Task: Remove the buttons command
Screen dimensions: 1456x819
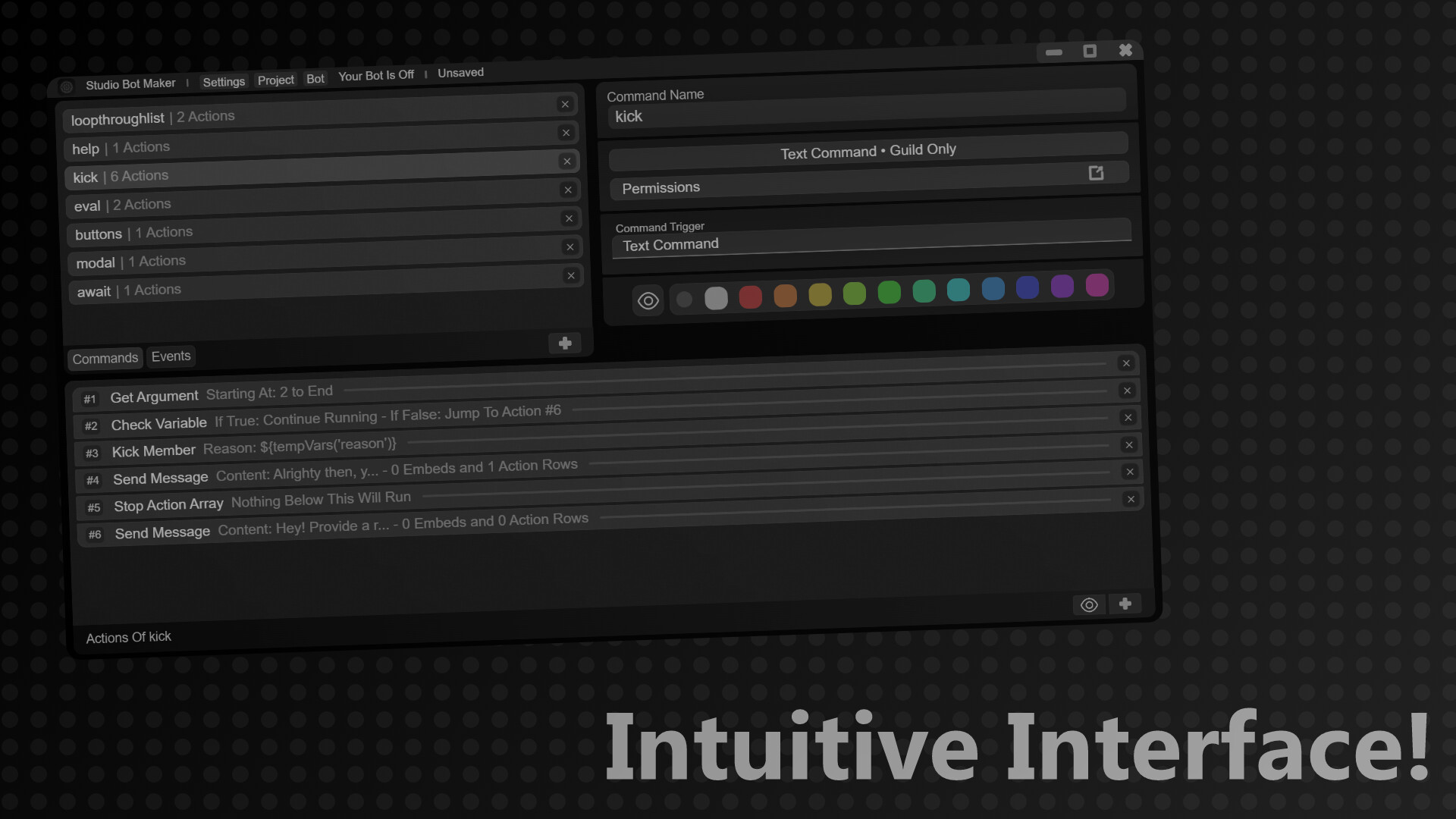Action: [x=569, y=218]
